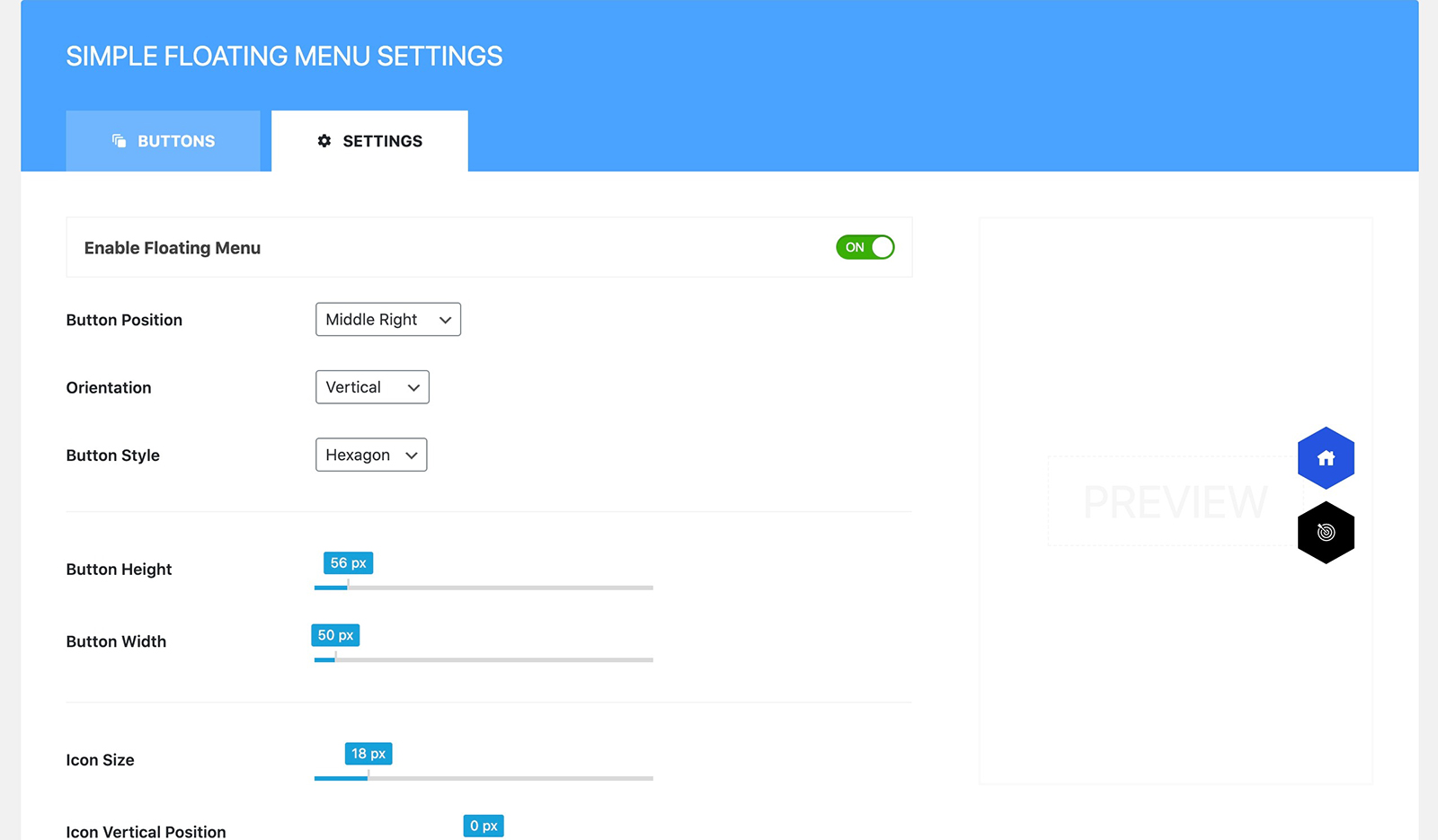This screenshot has width=1438, height=840.
Task: Click the Button Width slider track
Action: point(484,659)
